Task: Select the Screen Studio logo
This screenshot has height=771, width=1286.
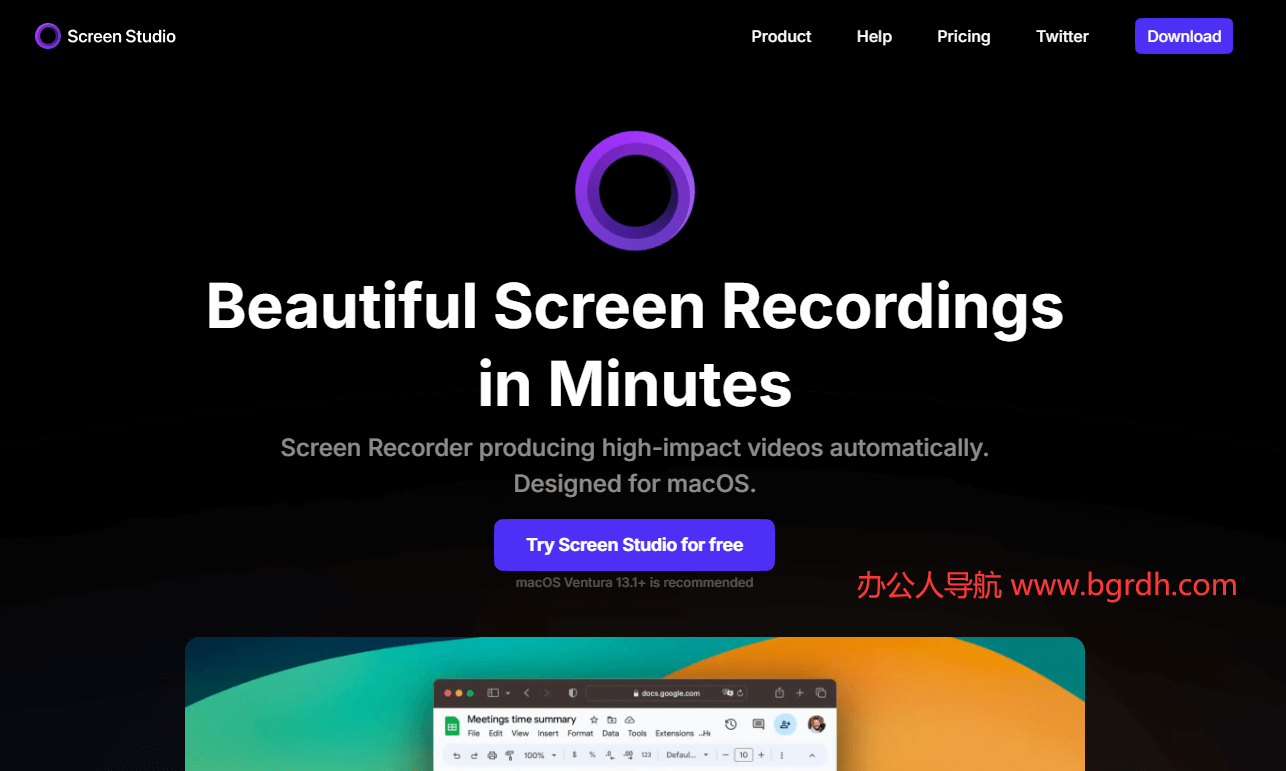Action: [x=104, y=36]
